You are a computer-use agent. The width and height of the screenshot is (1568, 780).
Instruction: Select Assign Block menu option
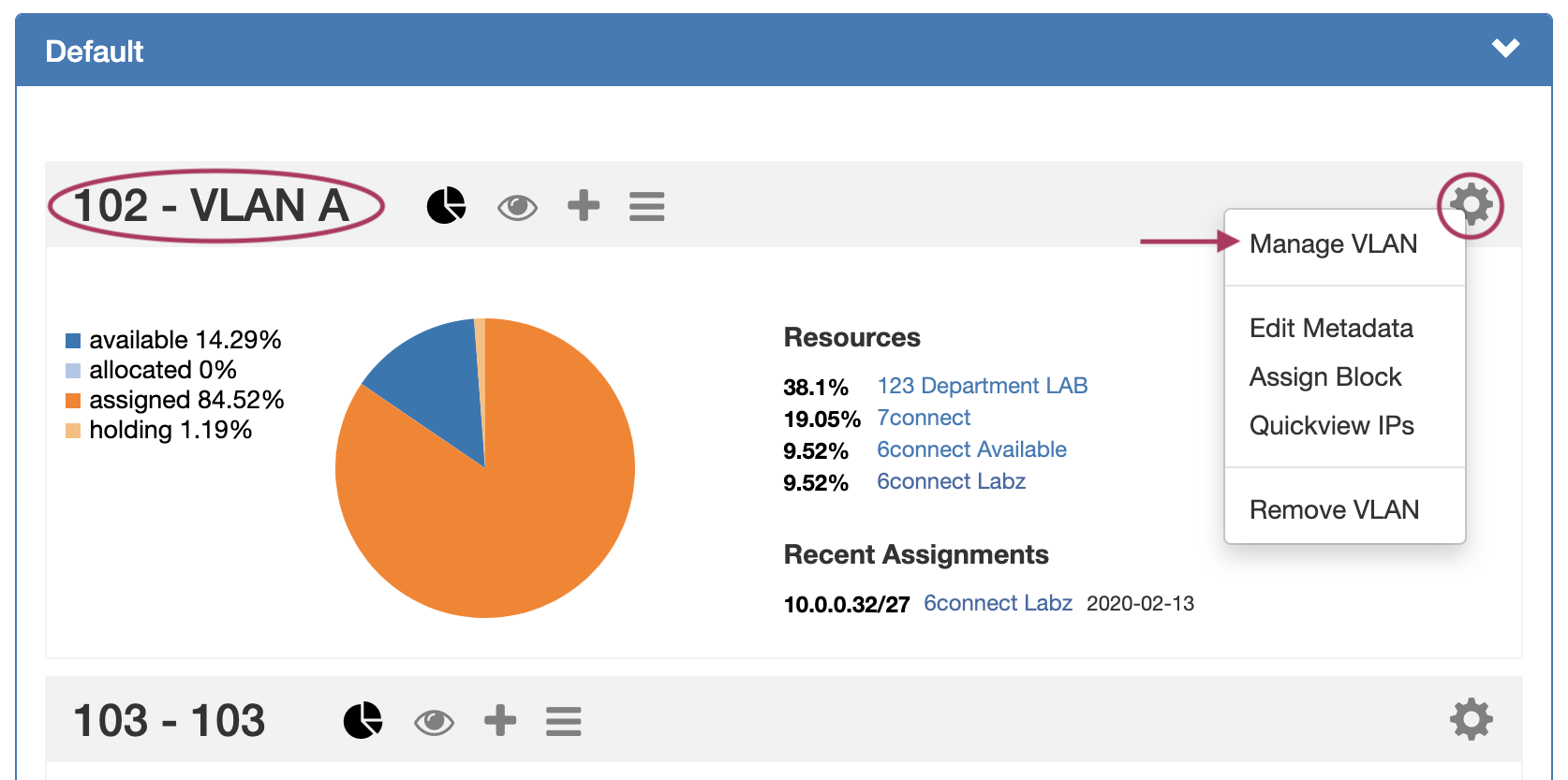pos(1325,377)
